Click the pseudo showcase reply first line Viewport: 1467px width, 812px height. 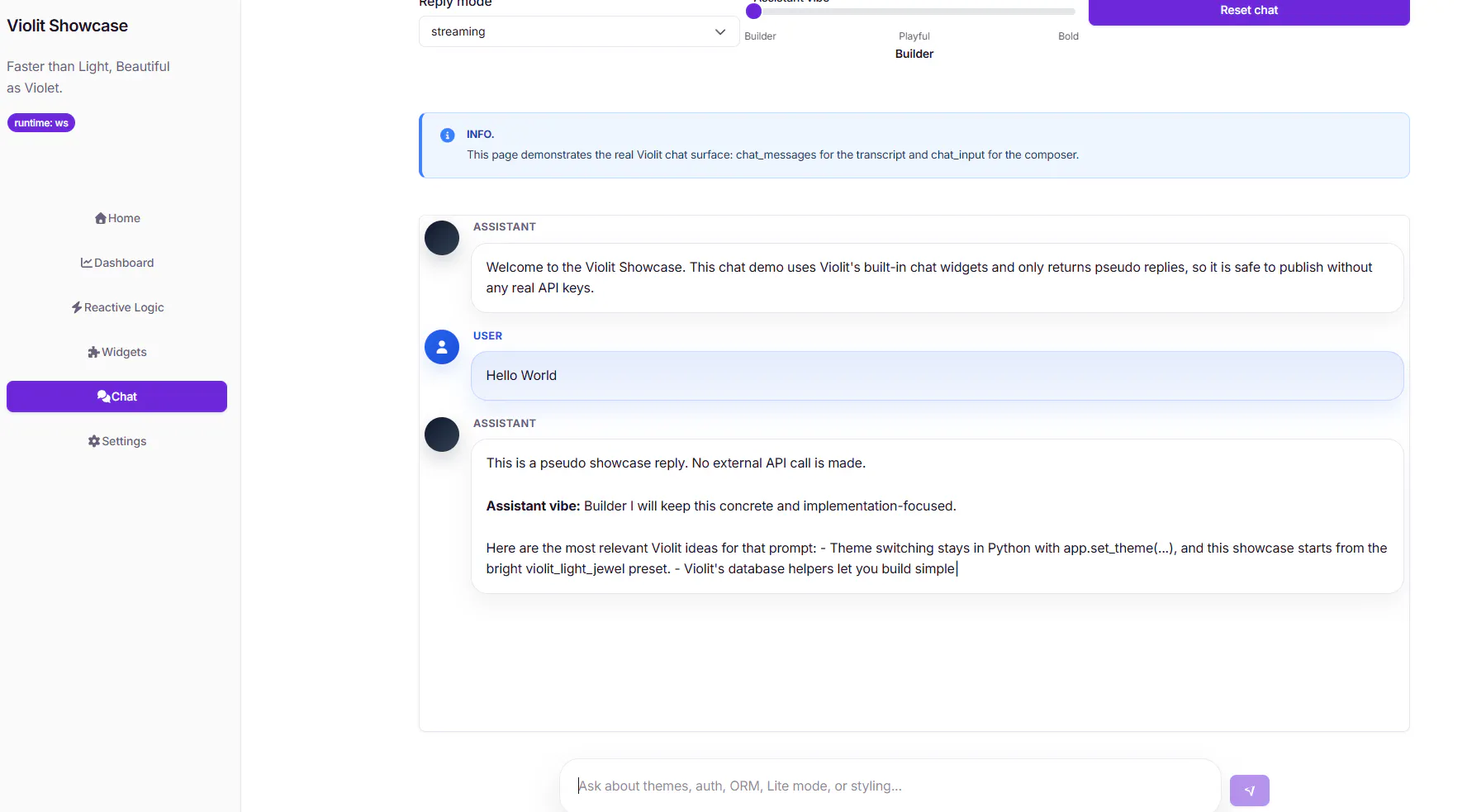point(676,463)
